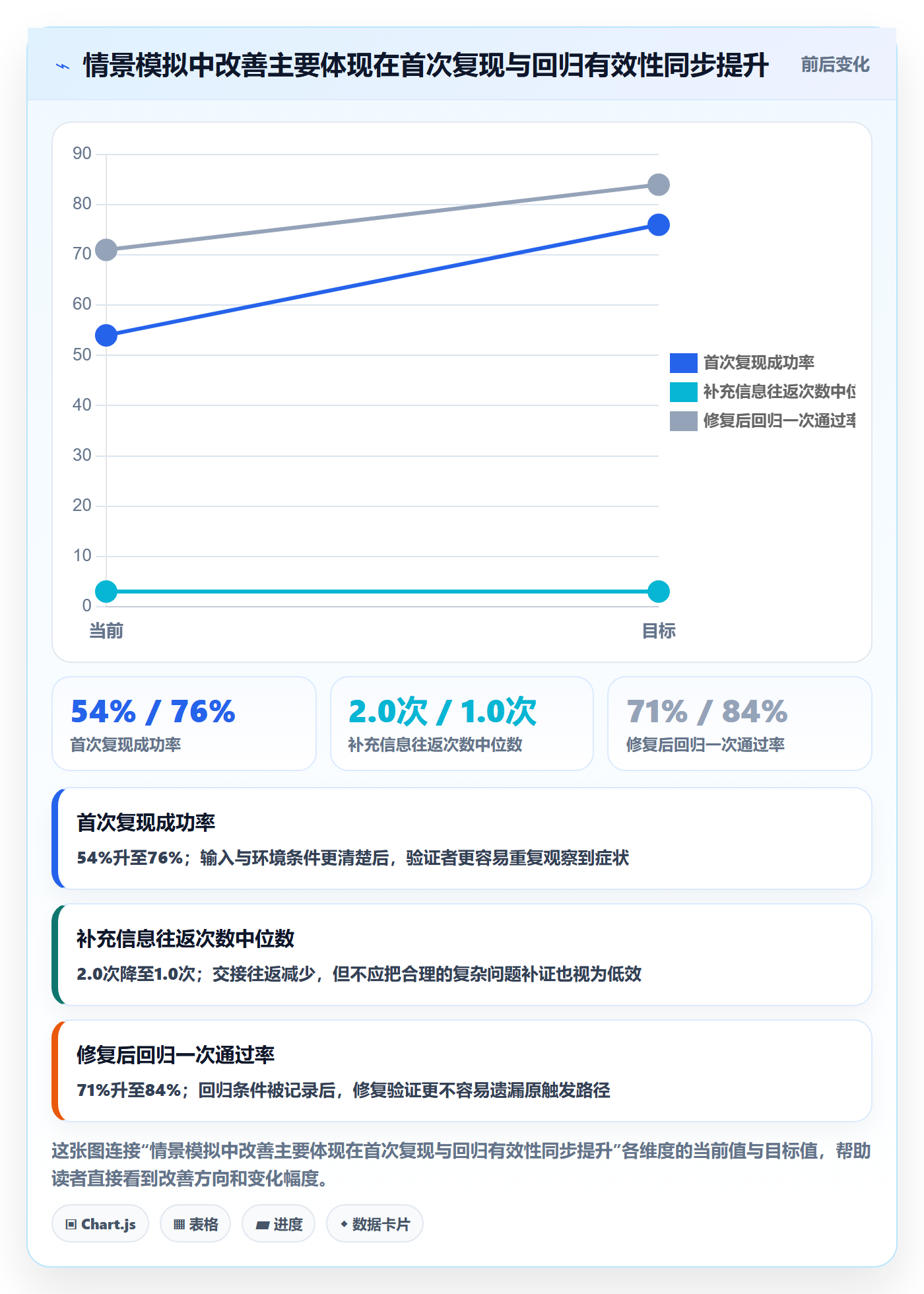
Task: Toggle the 首次复现成功率 legend swatch
Action: click(683, 363)
